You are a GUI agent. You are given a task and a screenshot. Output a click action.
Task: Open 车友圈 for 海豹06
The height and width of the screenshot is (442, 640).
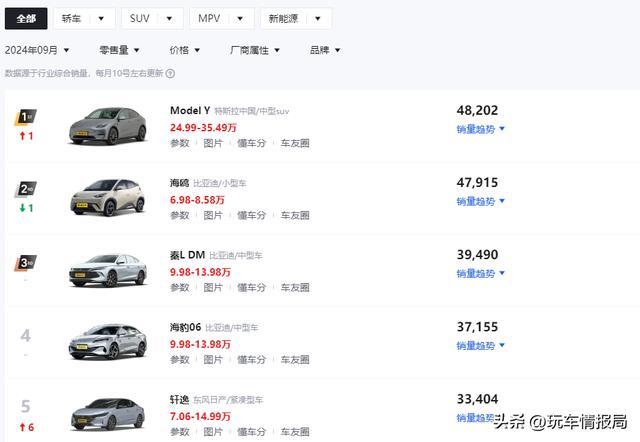coord(295,360)
